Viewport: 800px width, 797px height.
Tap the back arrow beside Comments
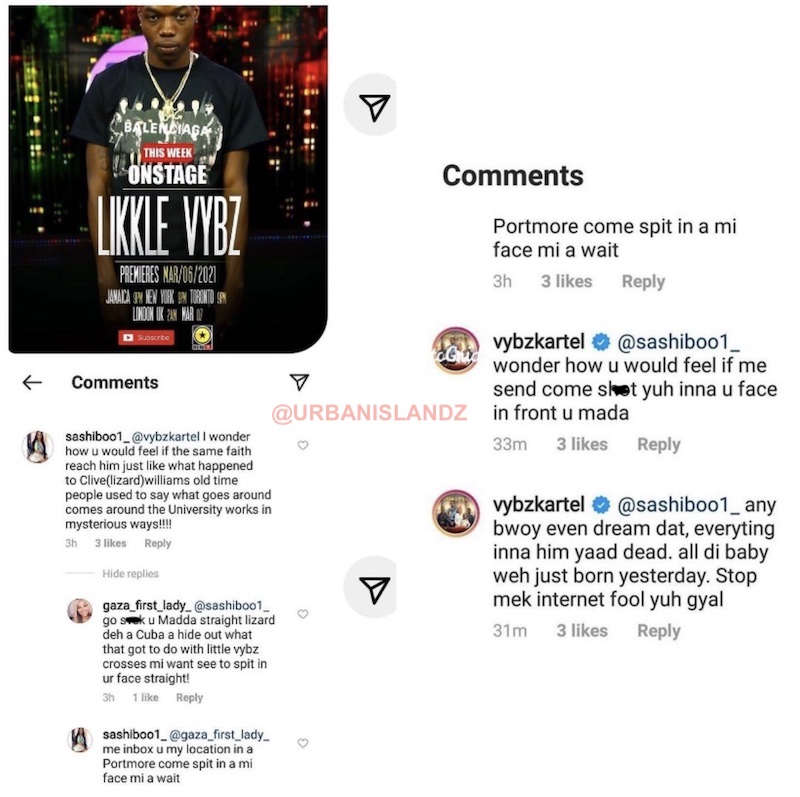pos(32,382)
